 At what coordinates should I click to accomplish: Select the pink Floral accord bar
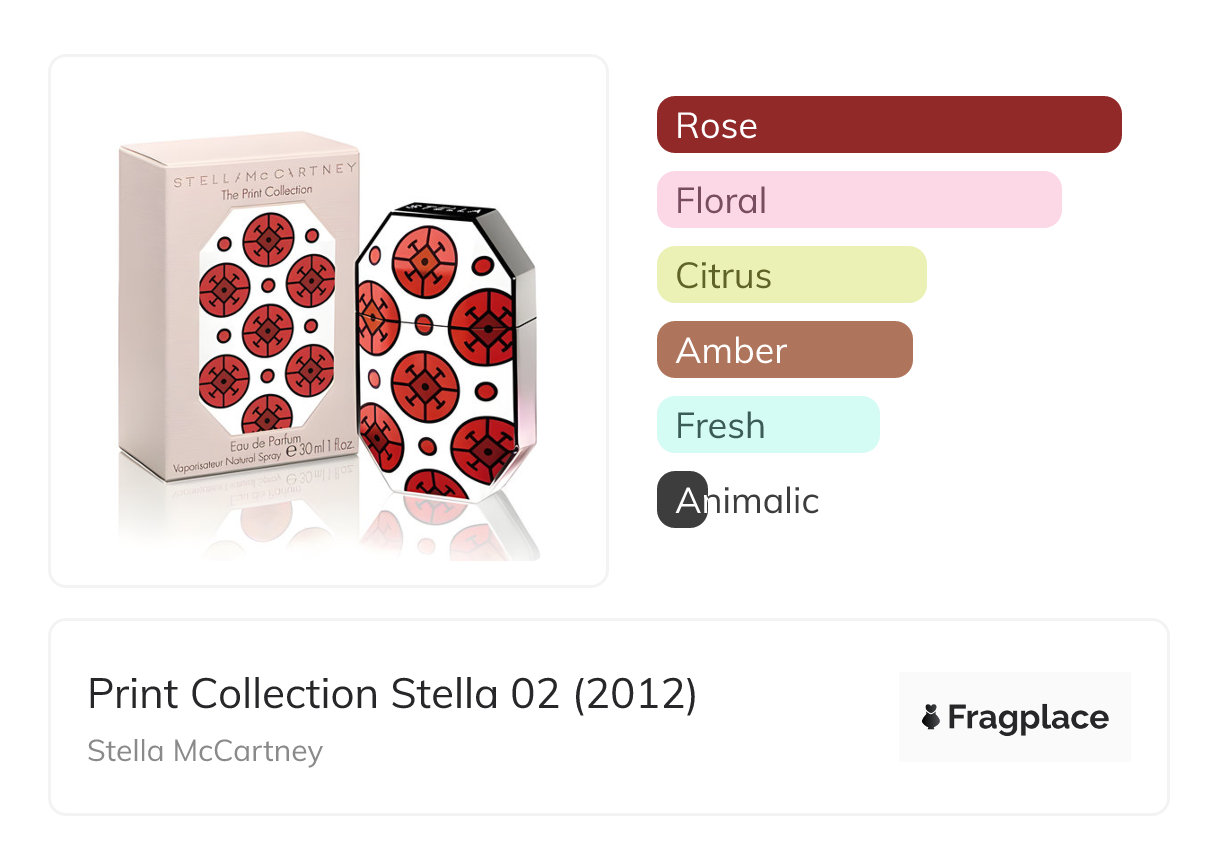point(858,200)
